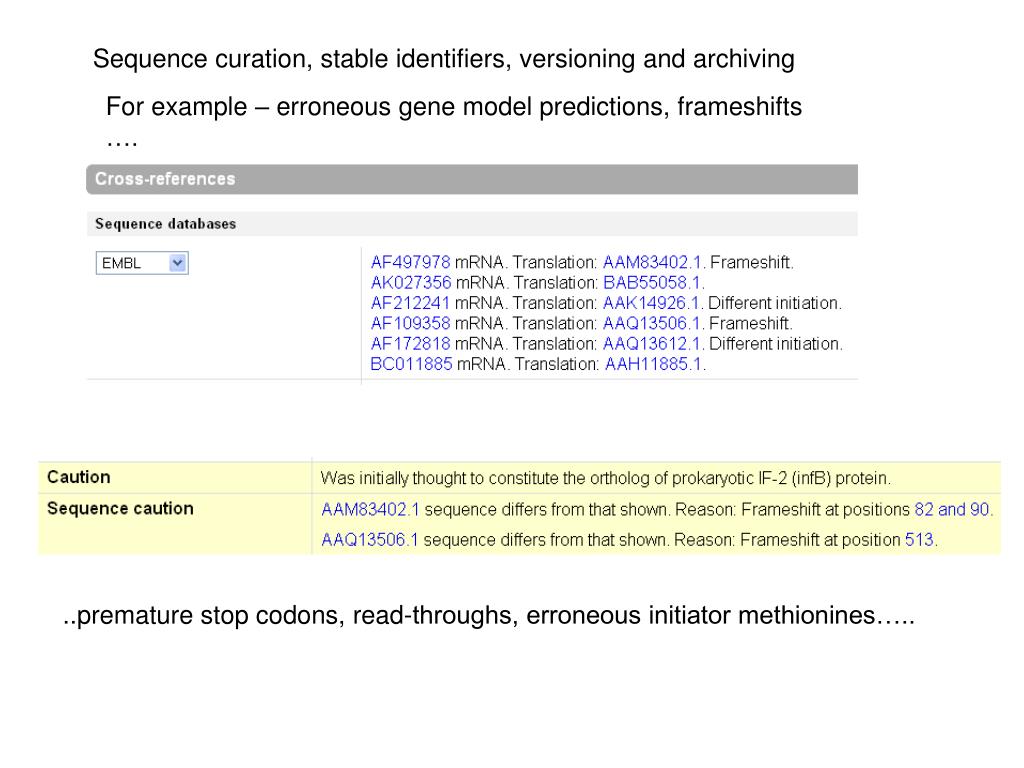Open the EMBL database dropdown
This screenshot has width=1024, height=768.
142,263
